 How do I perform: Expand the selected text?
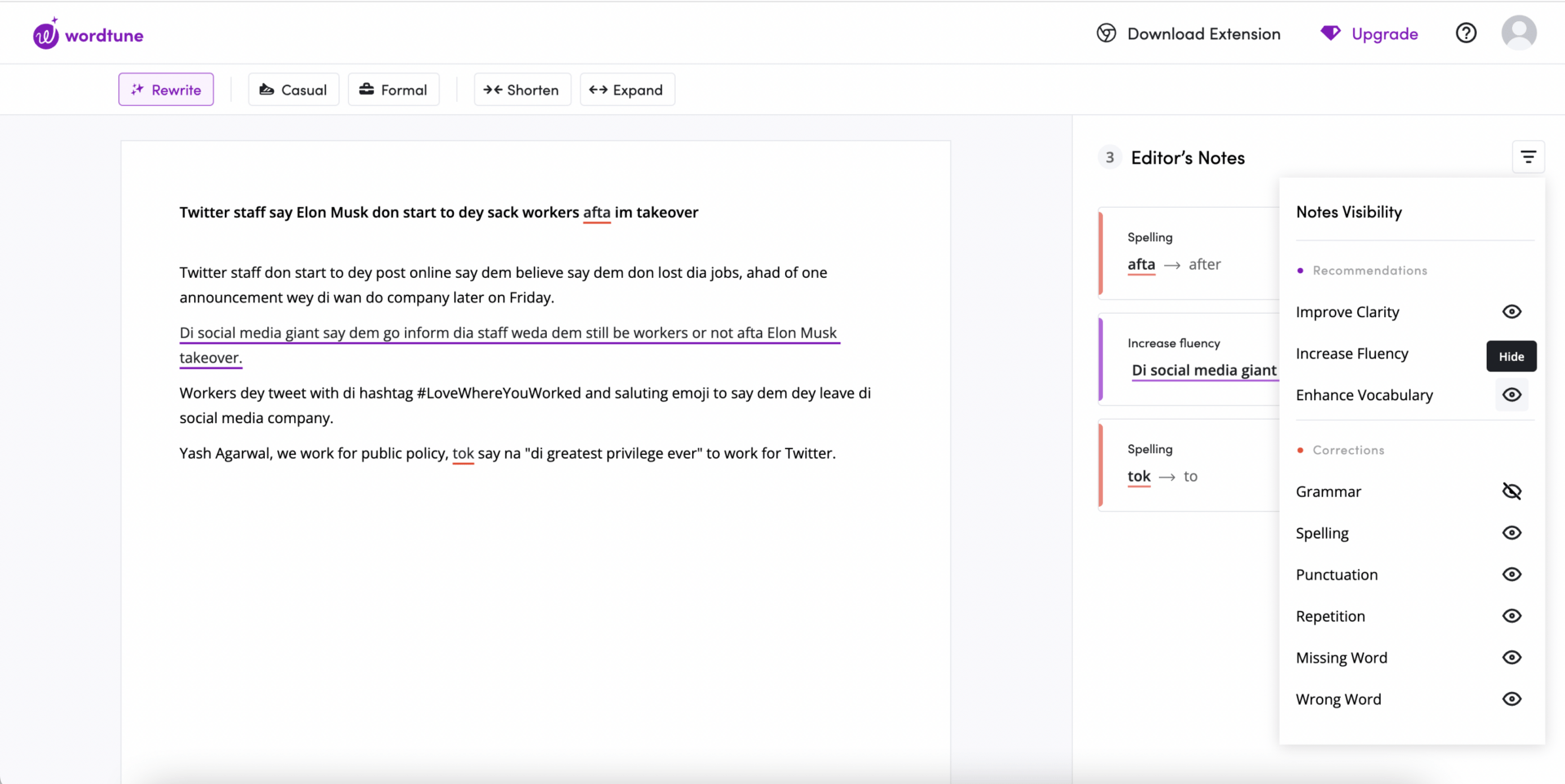[627, 90]
